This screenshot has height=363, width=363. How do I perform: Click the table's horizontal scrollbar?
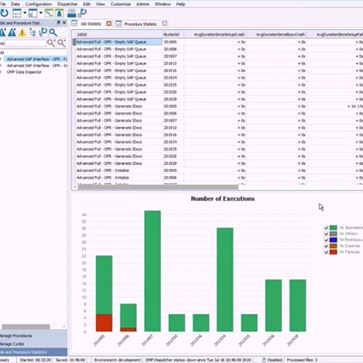[158, 187]
